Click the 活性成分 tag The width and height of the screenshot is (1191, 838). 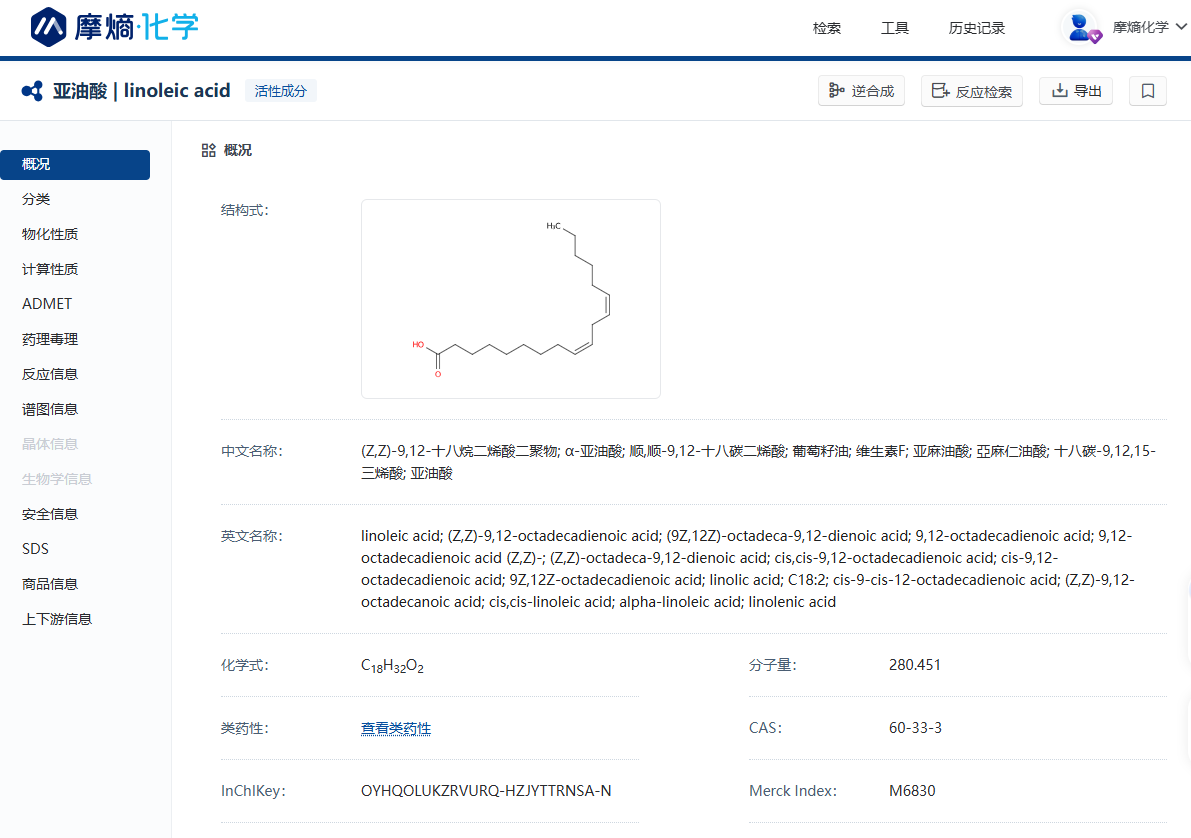pyautogui.click(x=280, y=91)
